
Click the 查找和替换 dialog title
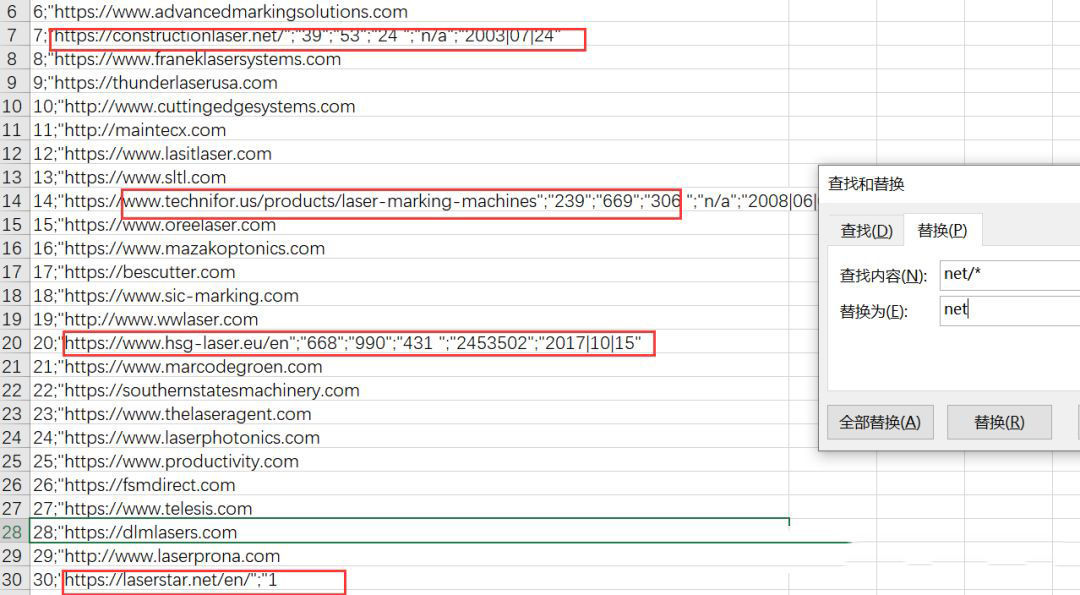(866, 184)
